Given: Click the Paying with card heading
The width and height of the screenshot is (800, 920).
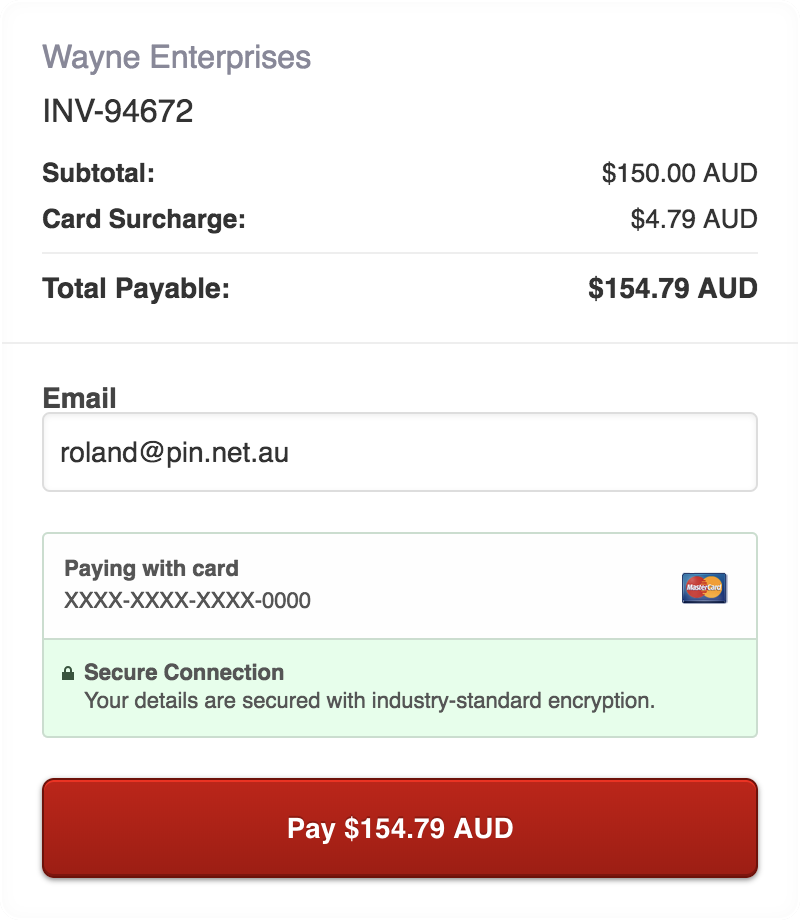Looking at the screenshot, I should click(x=151, y=568).
